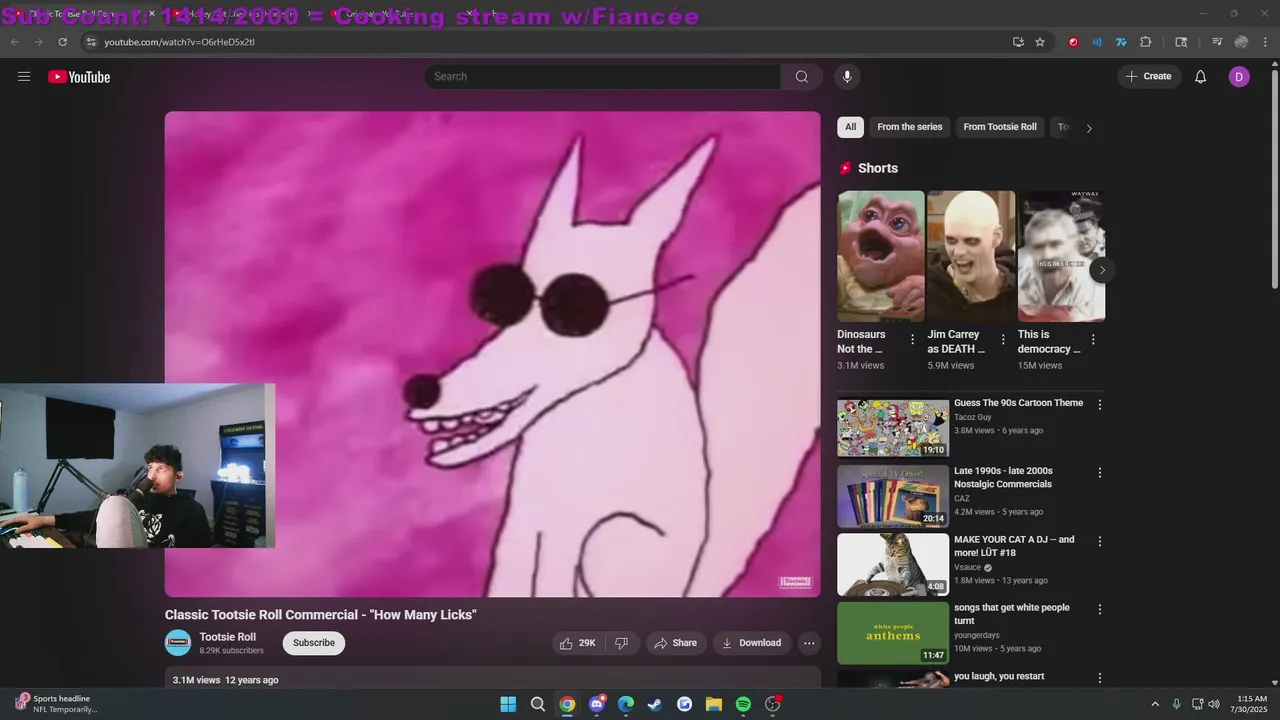Open more actions menu beside Download
Image resolution: width=1280 pixels, height=720 pixels.
tap(809, 643)
